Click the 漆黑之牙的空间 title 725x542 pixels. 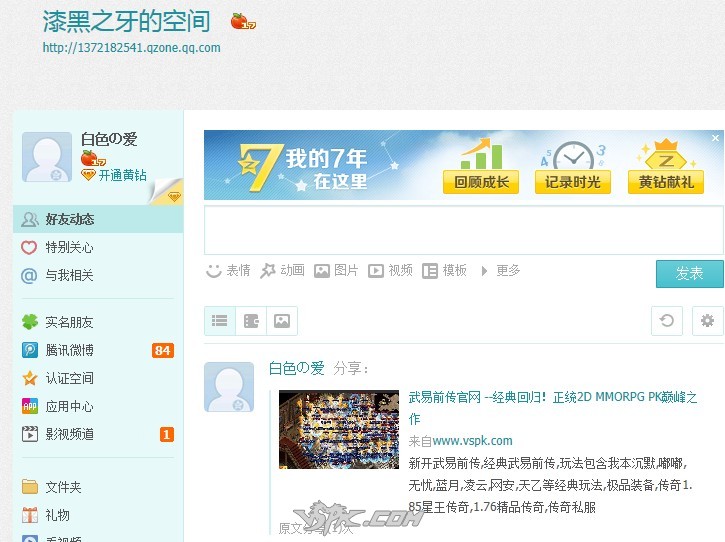126,22
